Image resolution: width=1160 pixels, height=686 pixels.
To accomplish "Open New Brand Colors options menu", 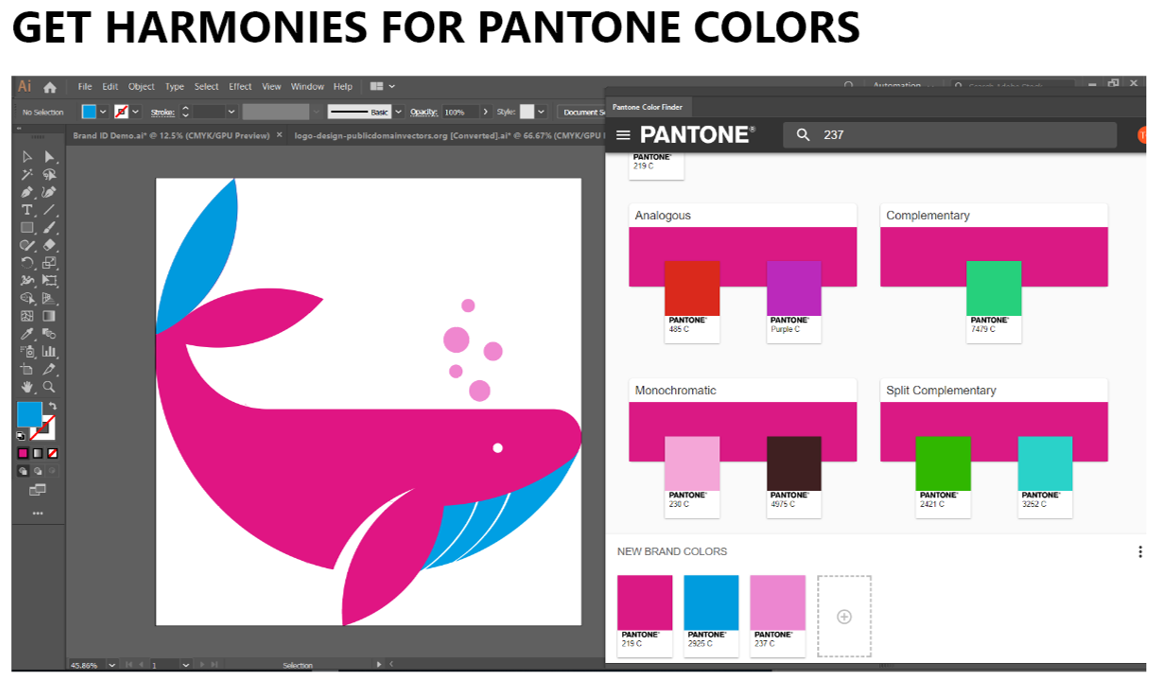I will tap(1140, 551).
